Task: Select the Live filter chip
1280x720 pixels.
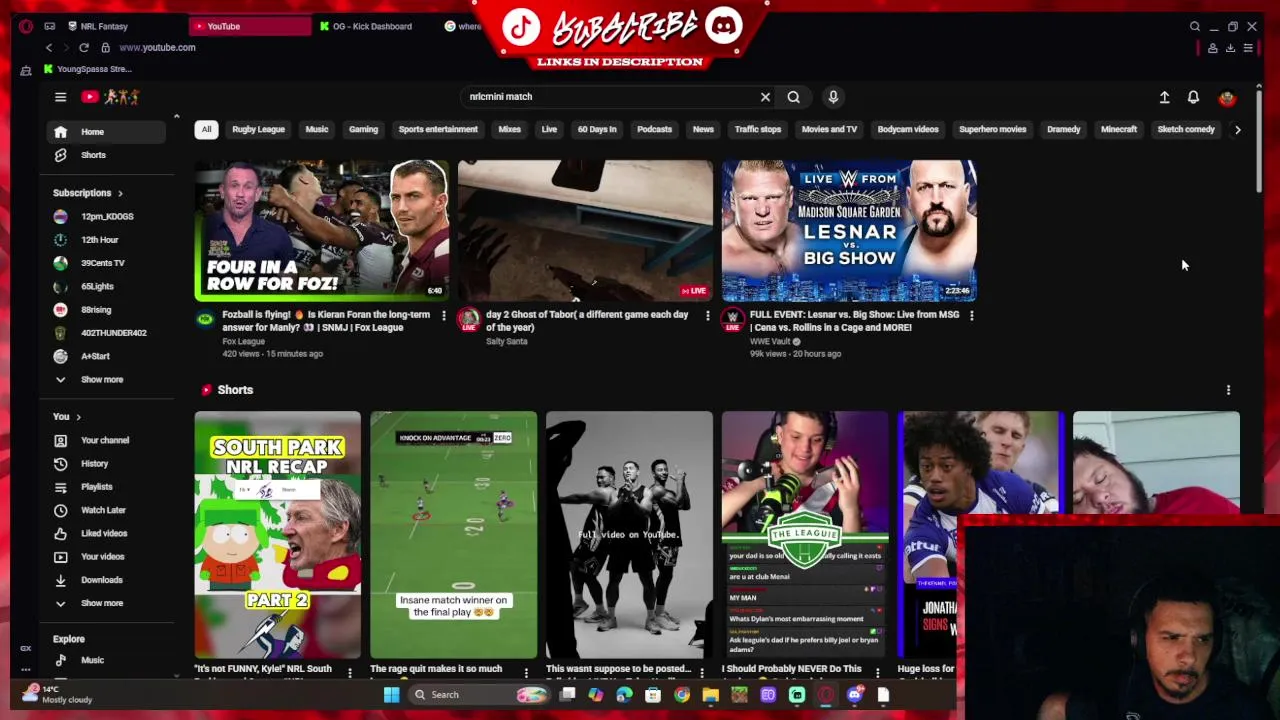Action: pos(549,129)
